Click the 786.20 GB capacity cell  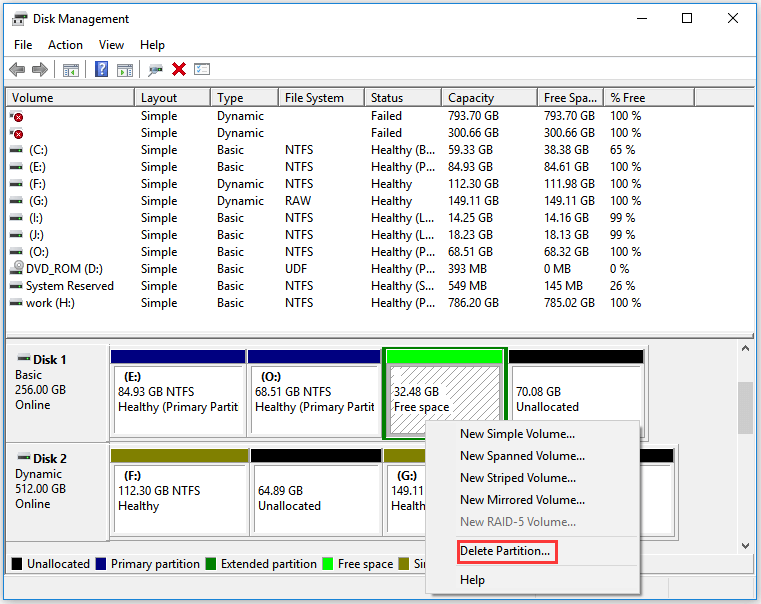(473, 303)
